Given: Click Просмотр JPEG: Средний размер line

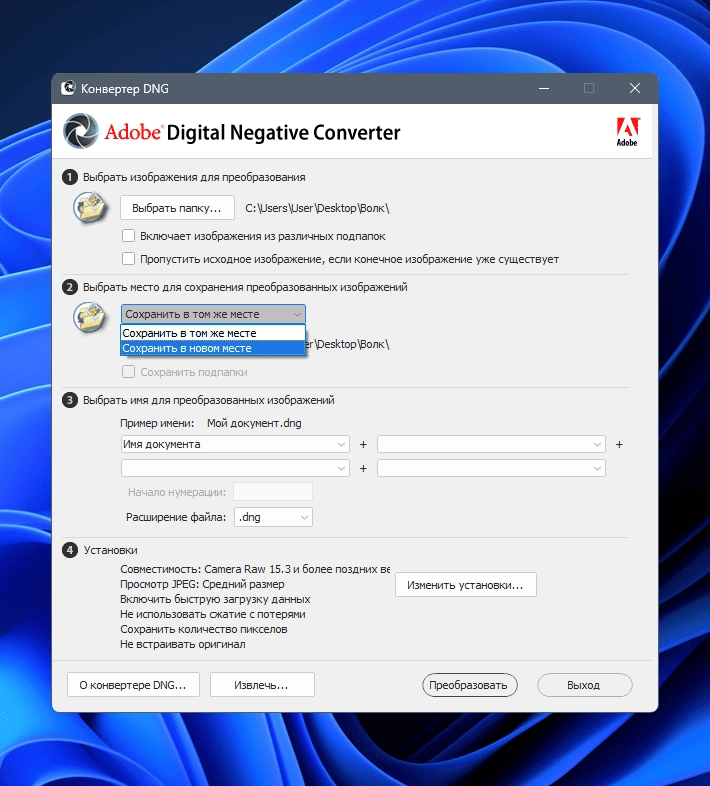Looking at the screenshot, I should click(x=202, y=584).
